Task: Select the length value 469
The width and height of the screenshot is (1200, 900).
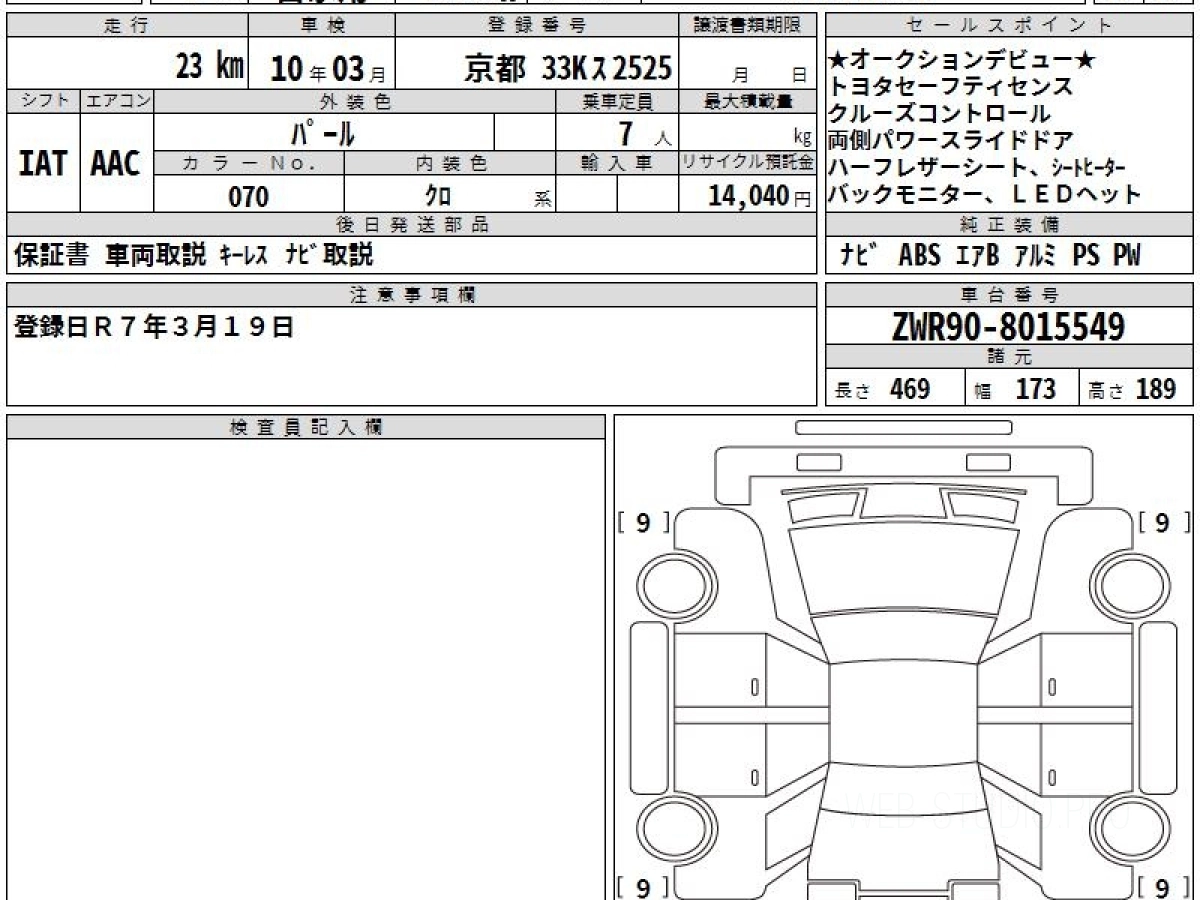Action: (x=910, y=389)
